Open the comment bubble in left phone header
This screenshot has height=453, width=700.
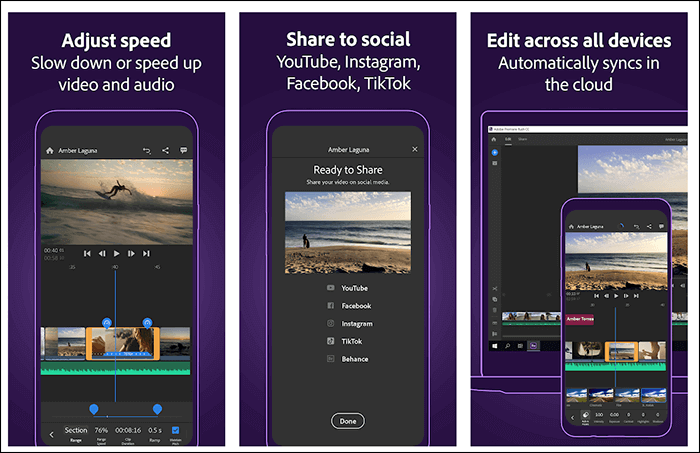pyautogui.click(x=184, y=150)
